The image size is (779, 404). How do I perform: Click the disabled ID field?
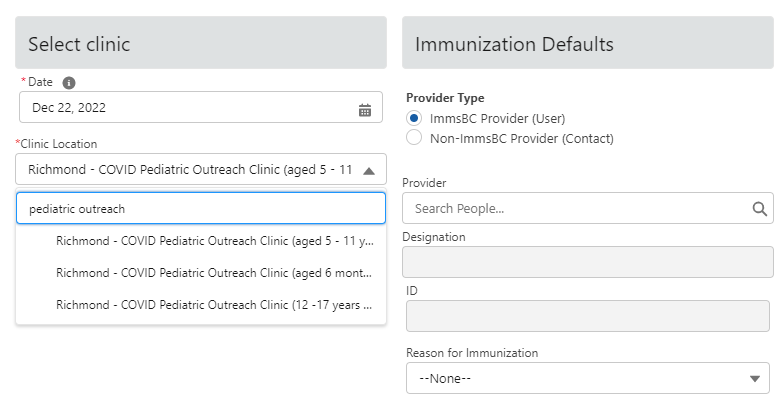[588, 316]
